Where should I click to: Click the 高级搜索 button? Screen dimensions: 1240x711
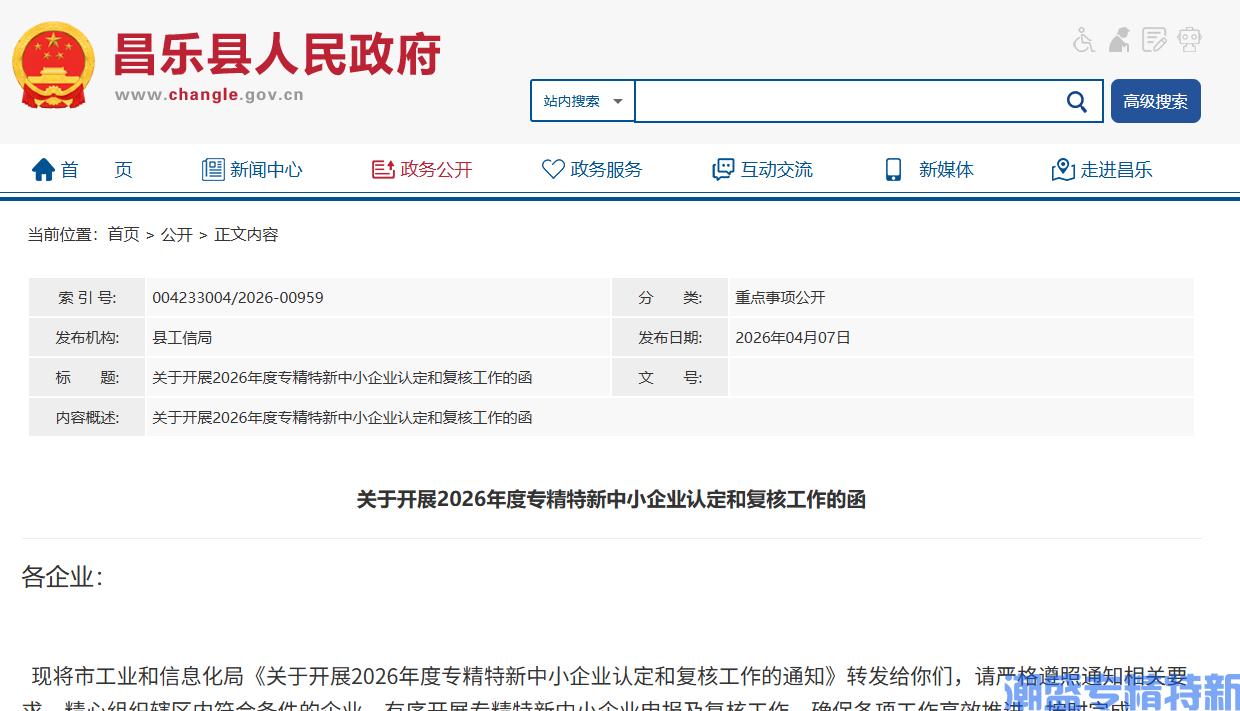[x=1155, y=101]
